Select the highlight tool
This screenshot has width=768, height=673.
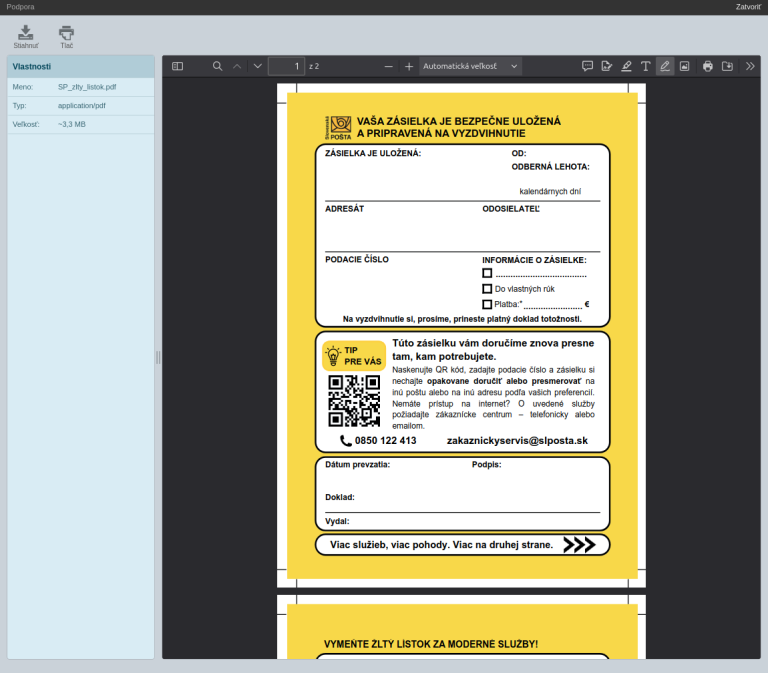point(626,66)
